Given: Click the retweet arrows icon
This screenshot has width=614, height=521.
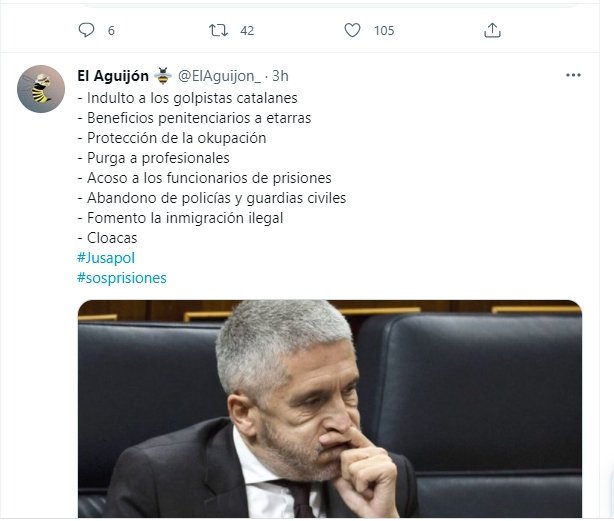Looking at the screenshot, I should 218,30.
